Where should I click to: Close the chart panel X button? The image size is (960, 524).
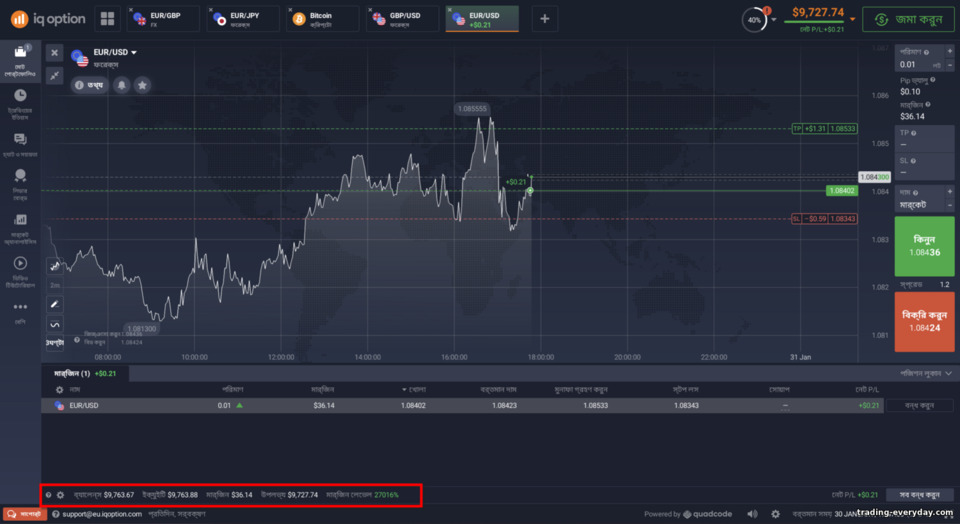pyautogui.click(x=54, y=53)
